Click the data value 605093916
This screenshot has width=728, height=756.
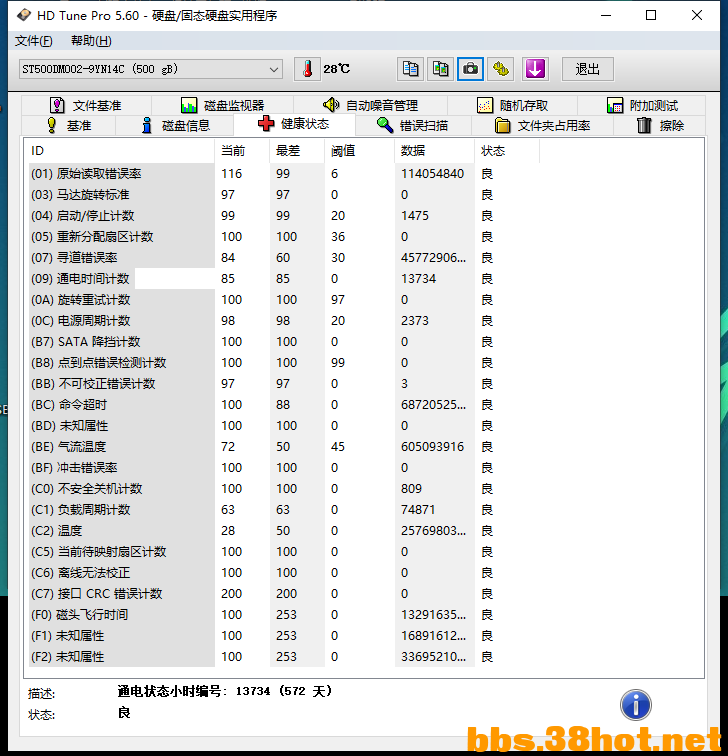point(432,446)
